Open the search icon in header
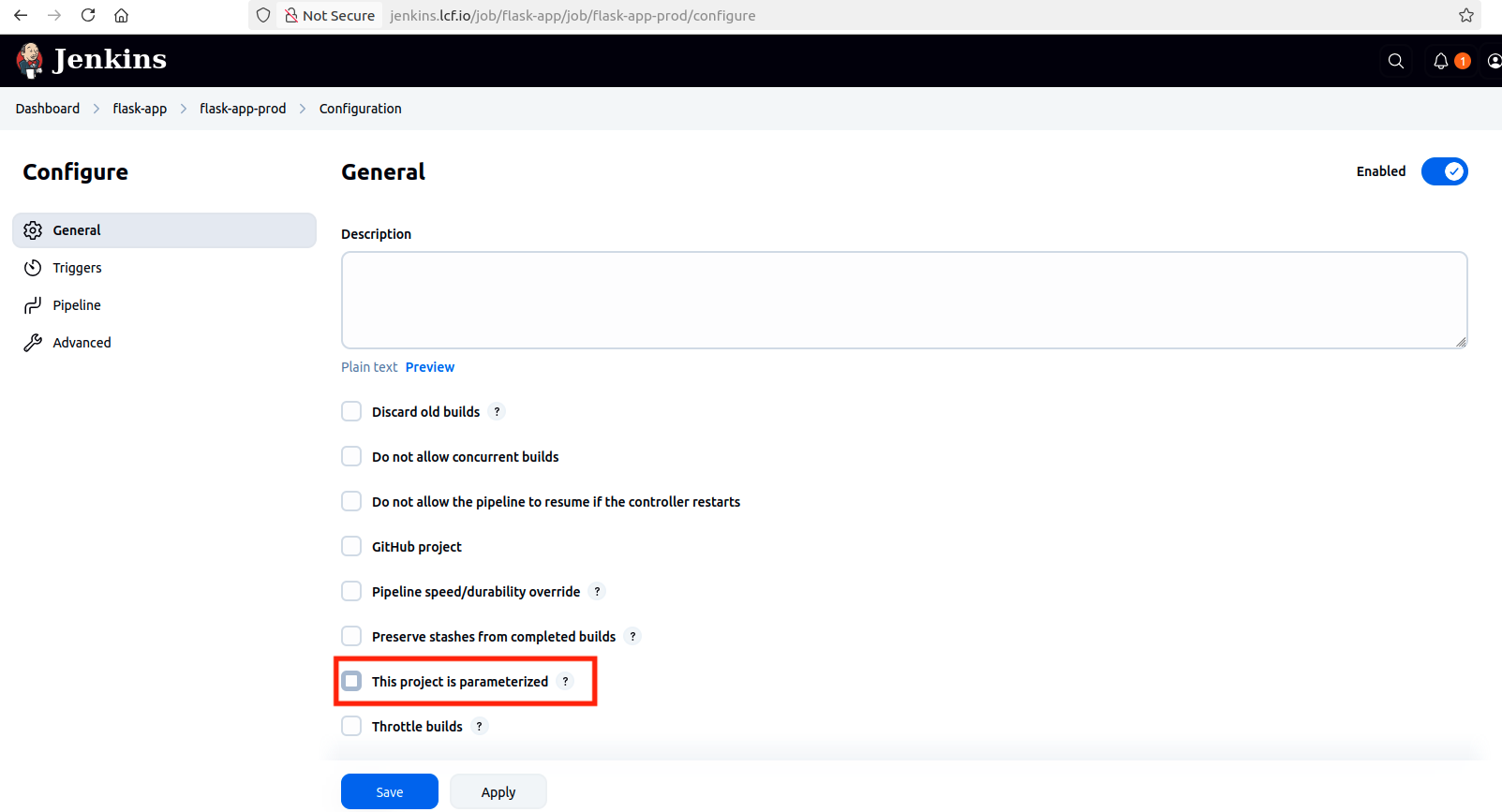This screenshot has width=1502, height=812. (x=1395, y=61)
